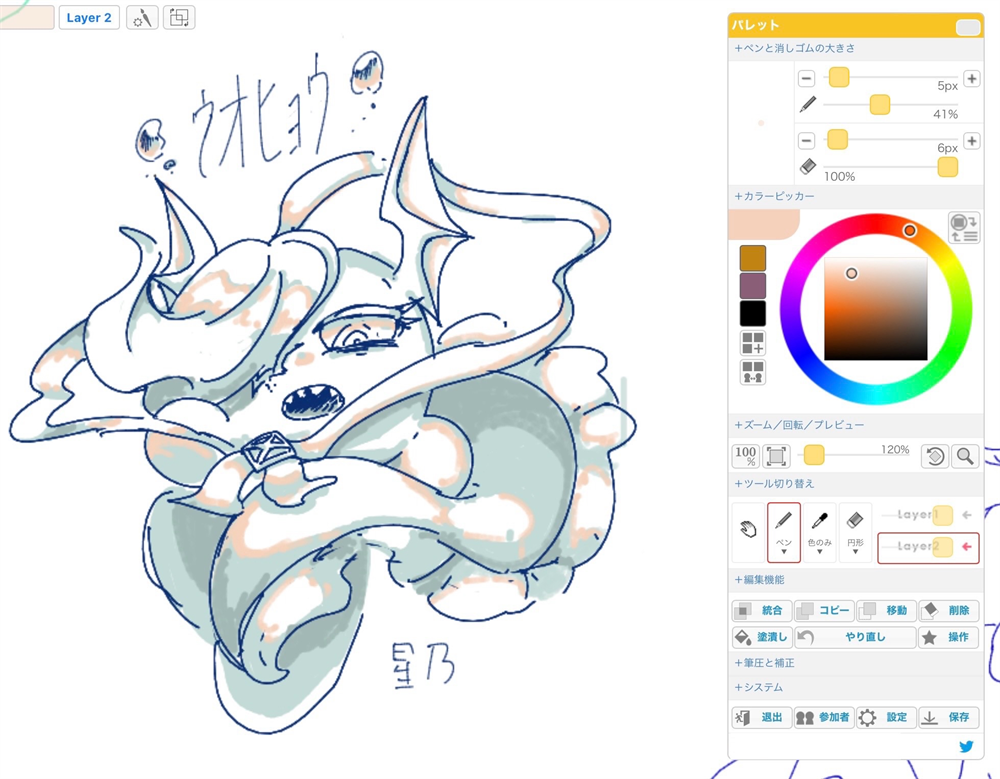The height and width of the screenshot is (779, 1000).
Task: Click the 操作 star button
Action: click(x=948, y=637)
